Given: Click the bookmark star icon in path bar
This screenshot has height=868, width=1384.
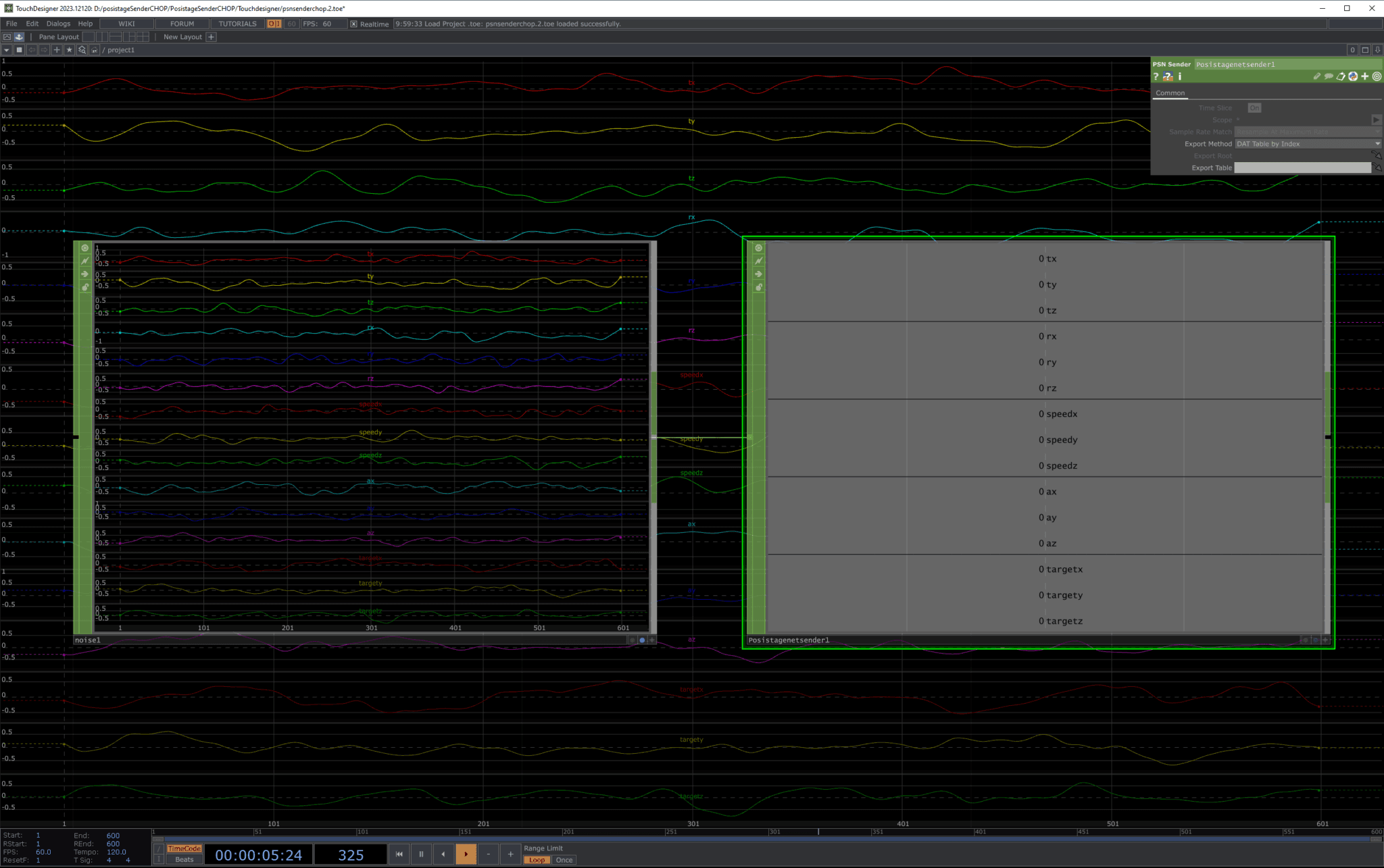Looking at the screenshot, I should pyautogui.click(x=69, y=50).
